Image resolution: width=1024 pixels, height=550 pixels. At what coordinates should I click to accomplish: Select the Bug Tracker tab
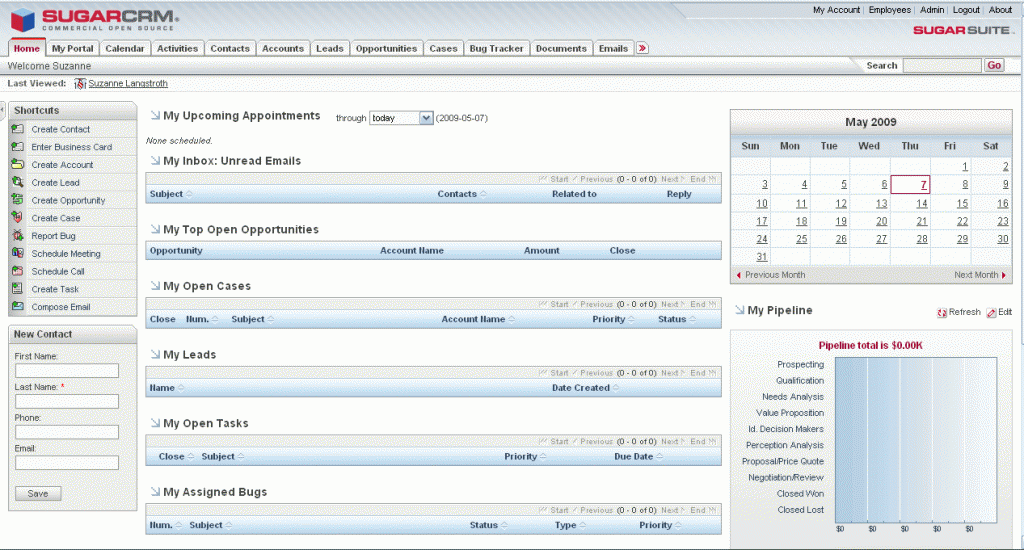[496, 48]
